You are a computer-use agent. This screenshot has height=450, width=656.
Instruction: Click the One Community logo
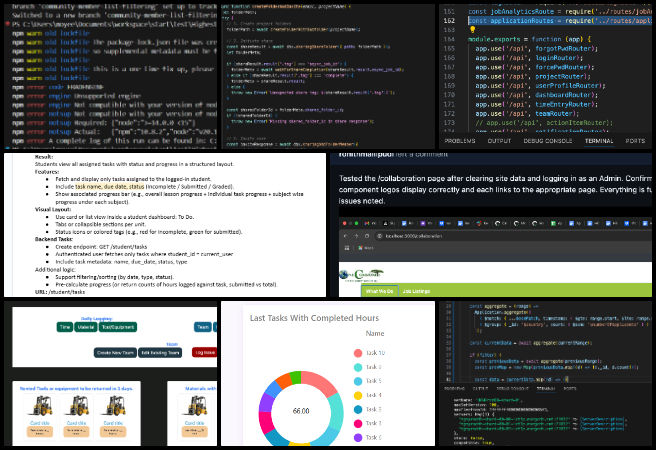[x=361, y=275]
